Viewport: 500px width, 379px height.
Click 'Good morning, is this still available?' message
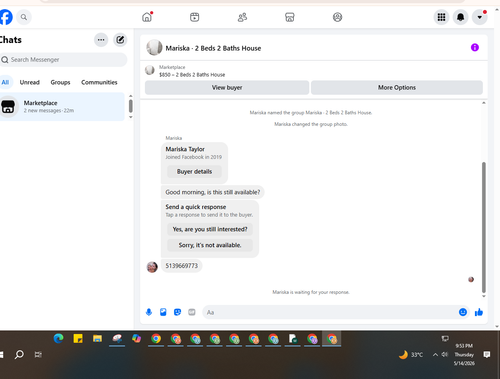(213, 192)
